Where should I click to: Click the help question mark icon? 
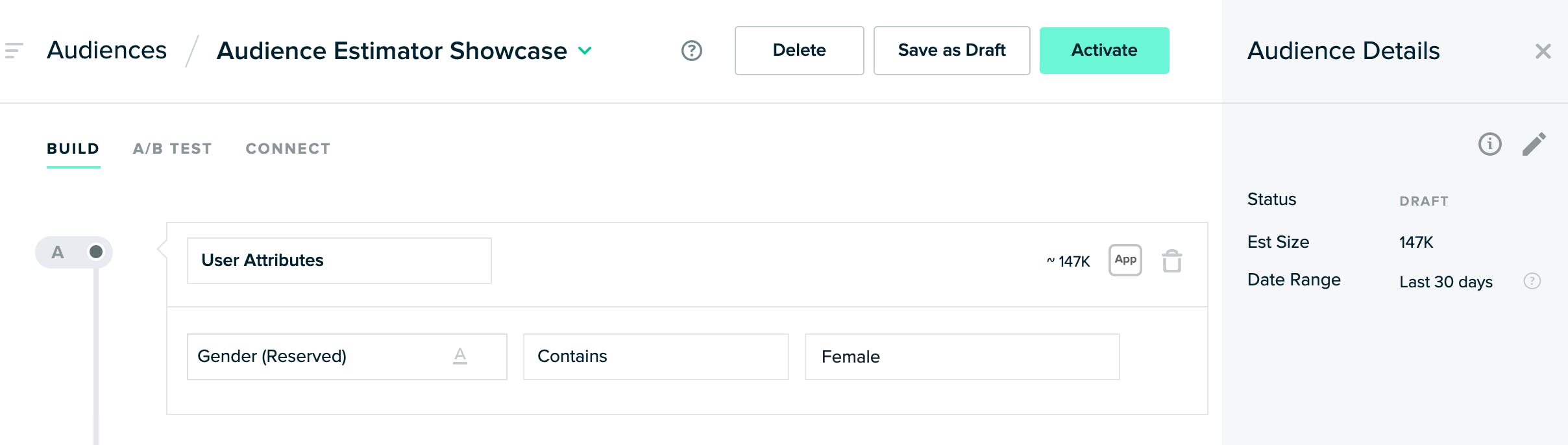click(x=692, y=51)
